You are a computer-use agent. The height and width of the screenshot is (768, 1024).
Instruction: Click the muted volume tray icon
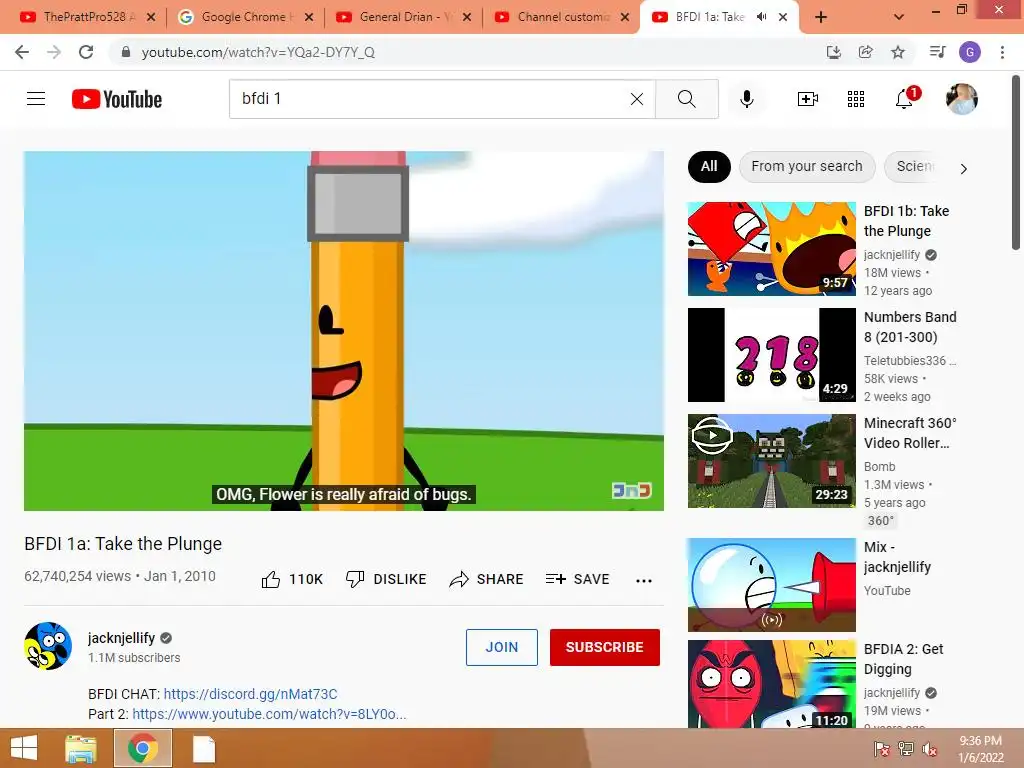[x=930, y=749]
